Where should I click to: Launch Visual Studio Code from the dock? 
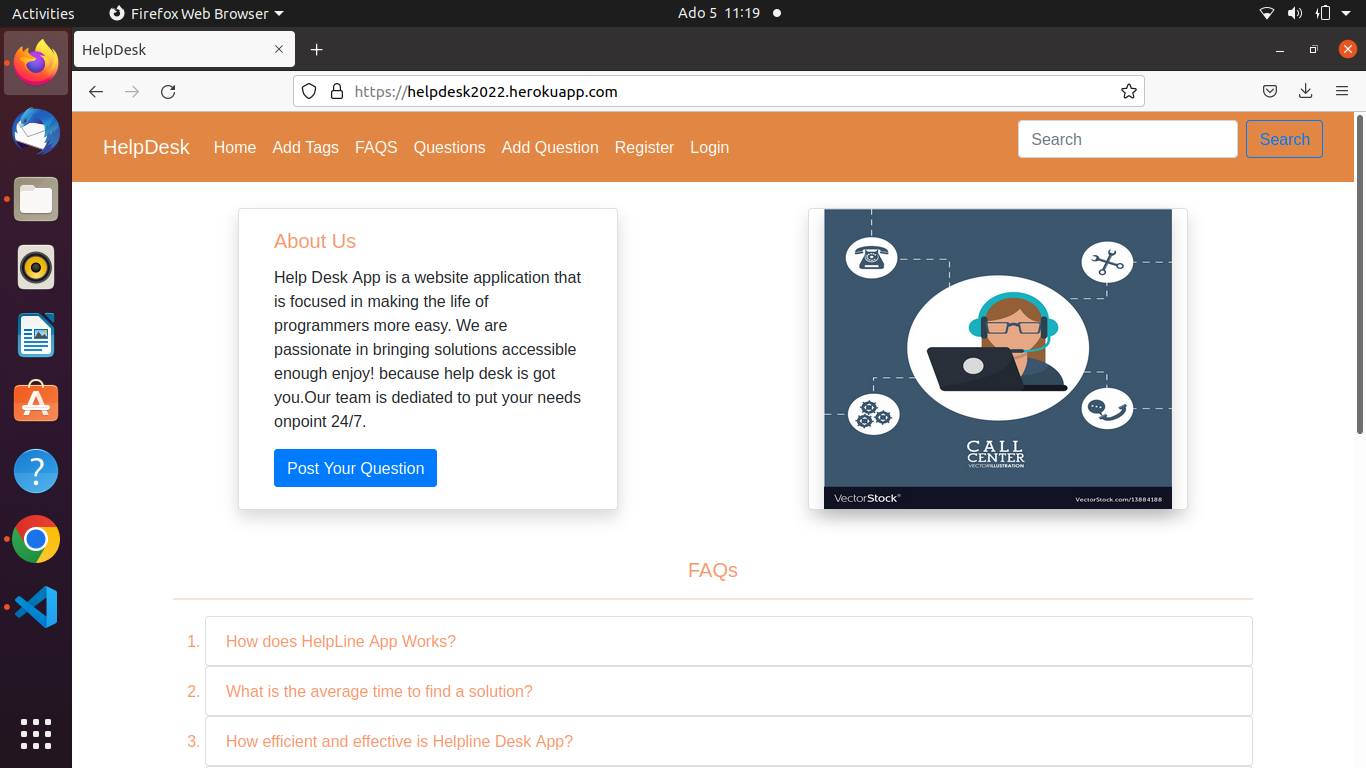(36, 607)
